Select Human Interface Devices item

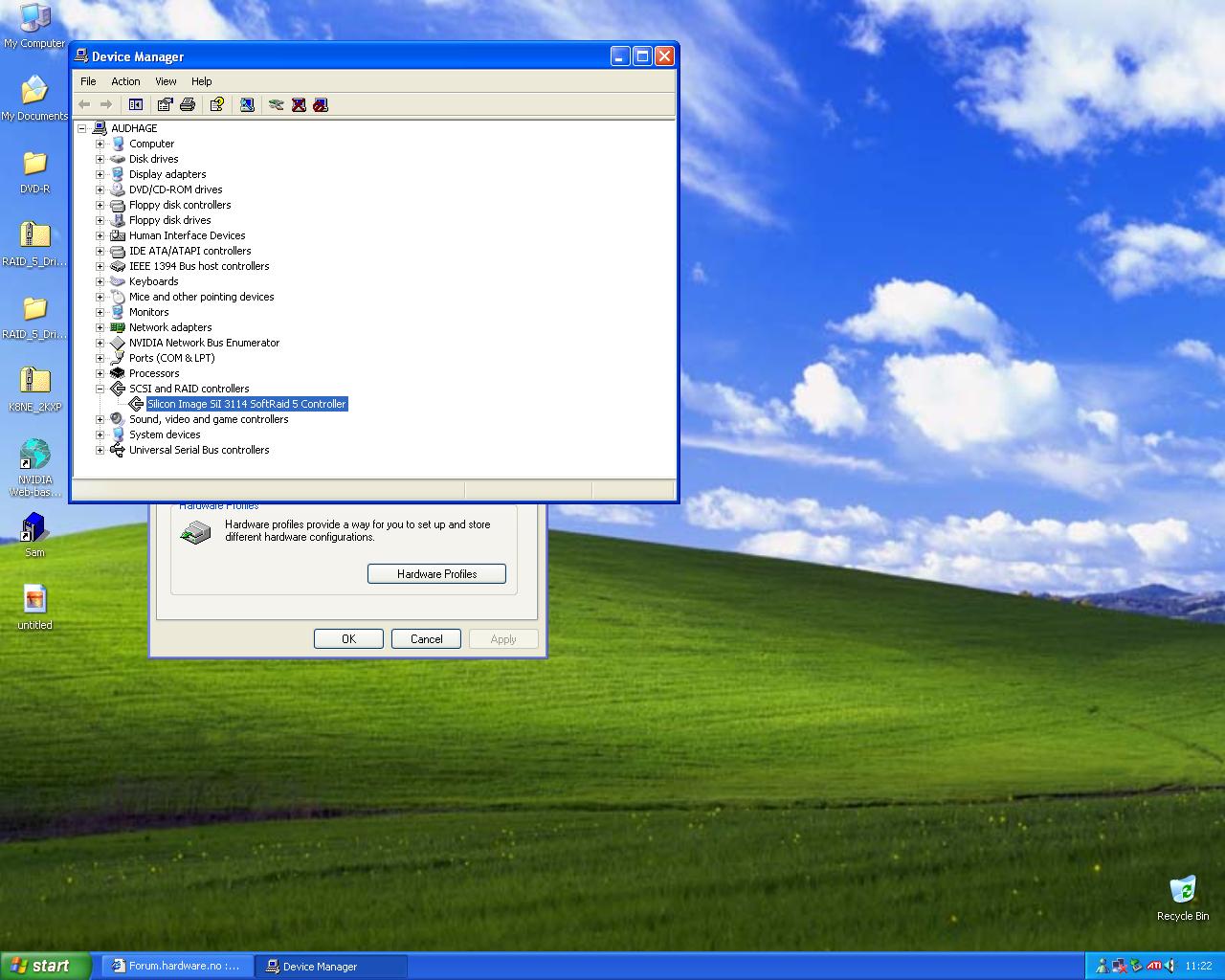pyautogui.click(x=187, y=235)
